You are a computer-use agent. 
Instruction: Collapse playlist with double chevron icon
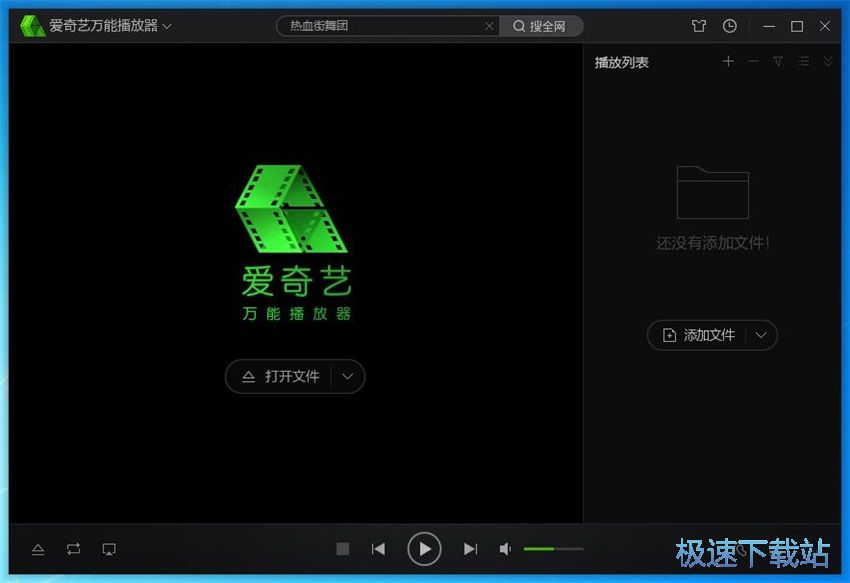point(828,61)
